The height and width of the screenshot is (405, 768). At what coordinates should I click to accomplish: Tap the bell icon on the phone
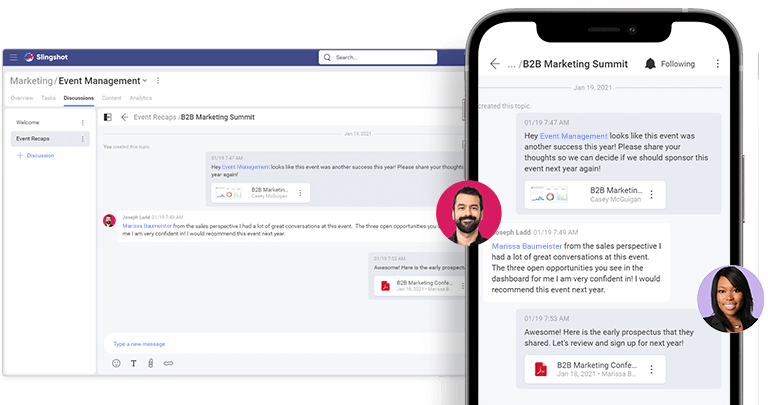(650, 64)
